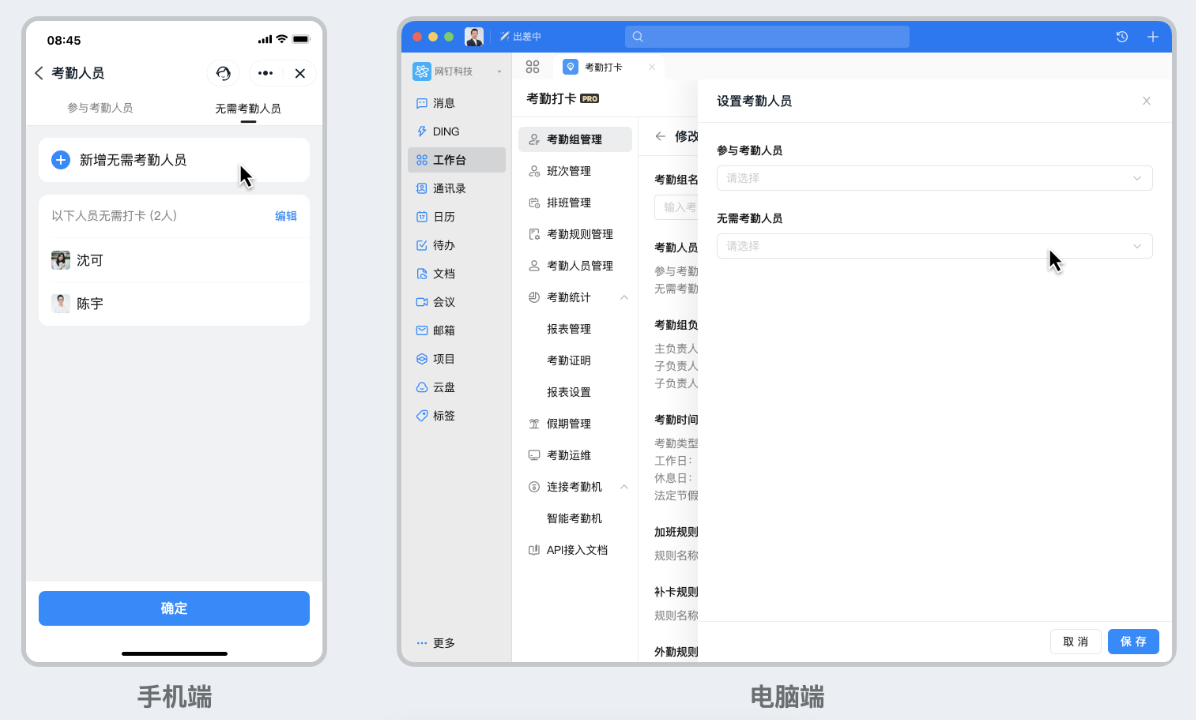Select 陈宇 avatar in the phone list
1196x720 pixels.
coord(60,304)
